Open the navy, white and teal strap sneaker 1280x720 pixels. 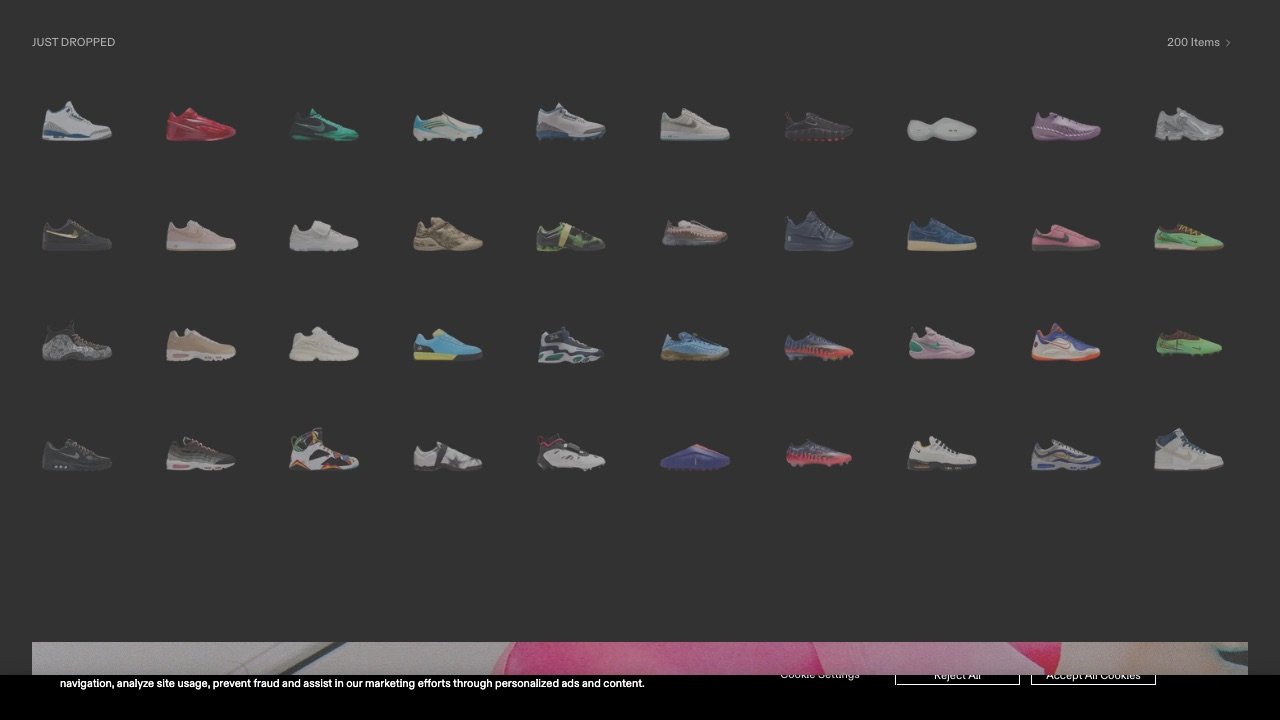pos(571,345)
